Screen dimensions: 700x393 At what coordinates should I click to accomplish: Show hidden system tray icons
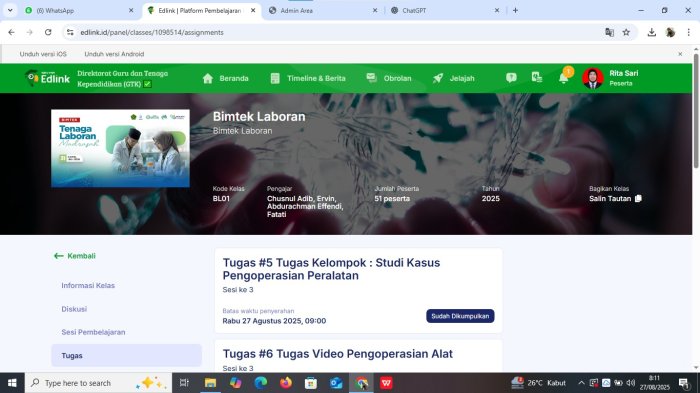(581, 383)
